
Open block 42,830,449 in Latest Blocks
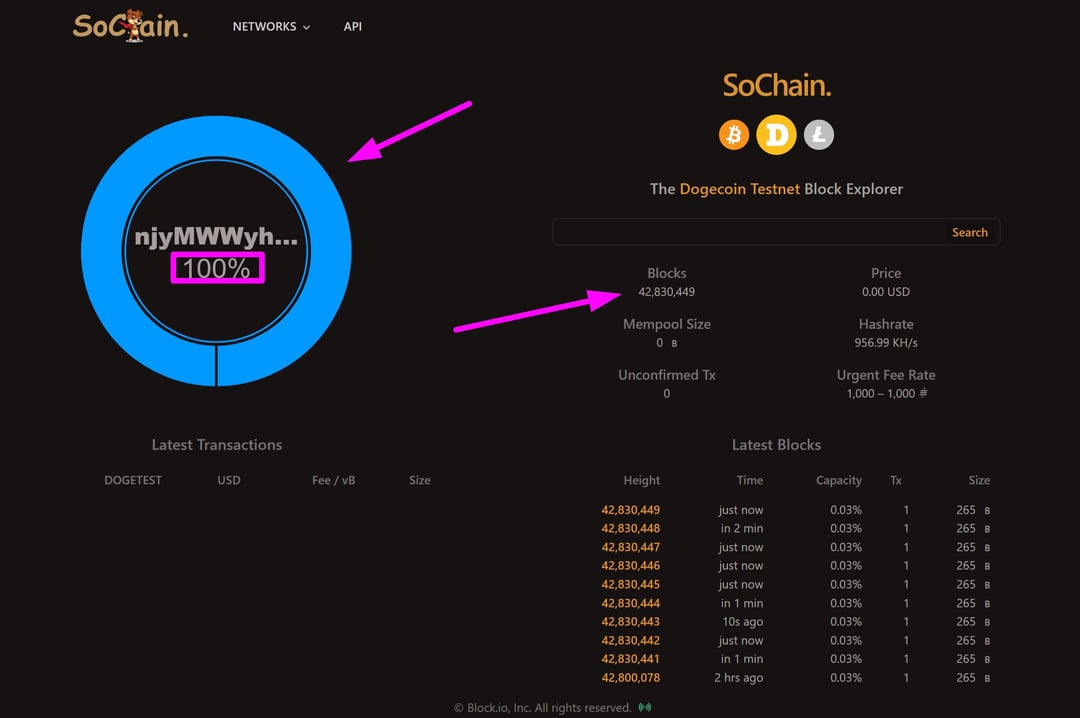coord(630,510)
